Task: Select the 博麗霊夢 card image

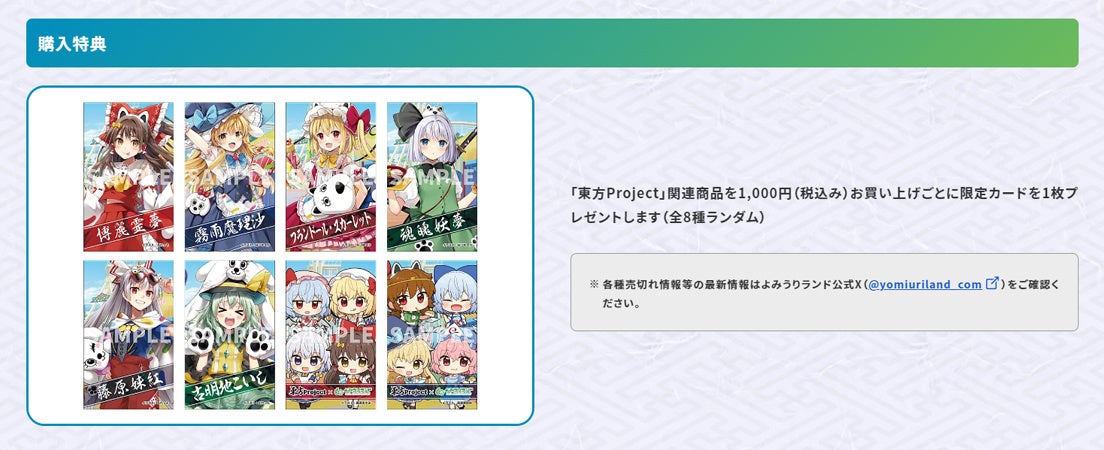Action: coord(128,177)
